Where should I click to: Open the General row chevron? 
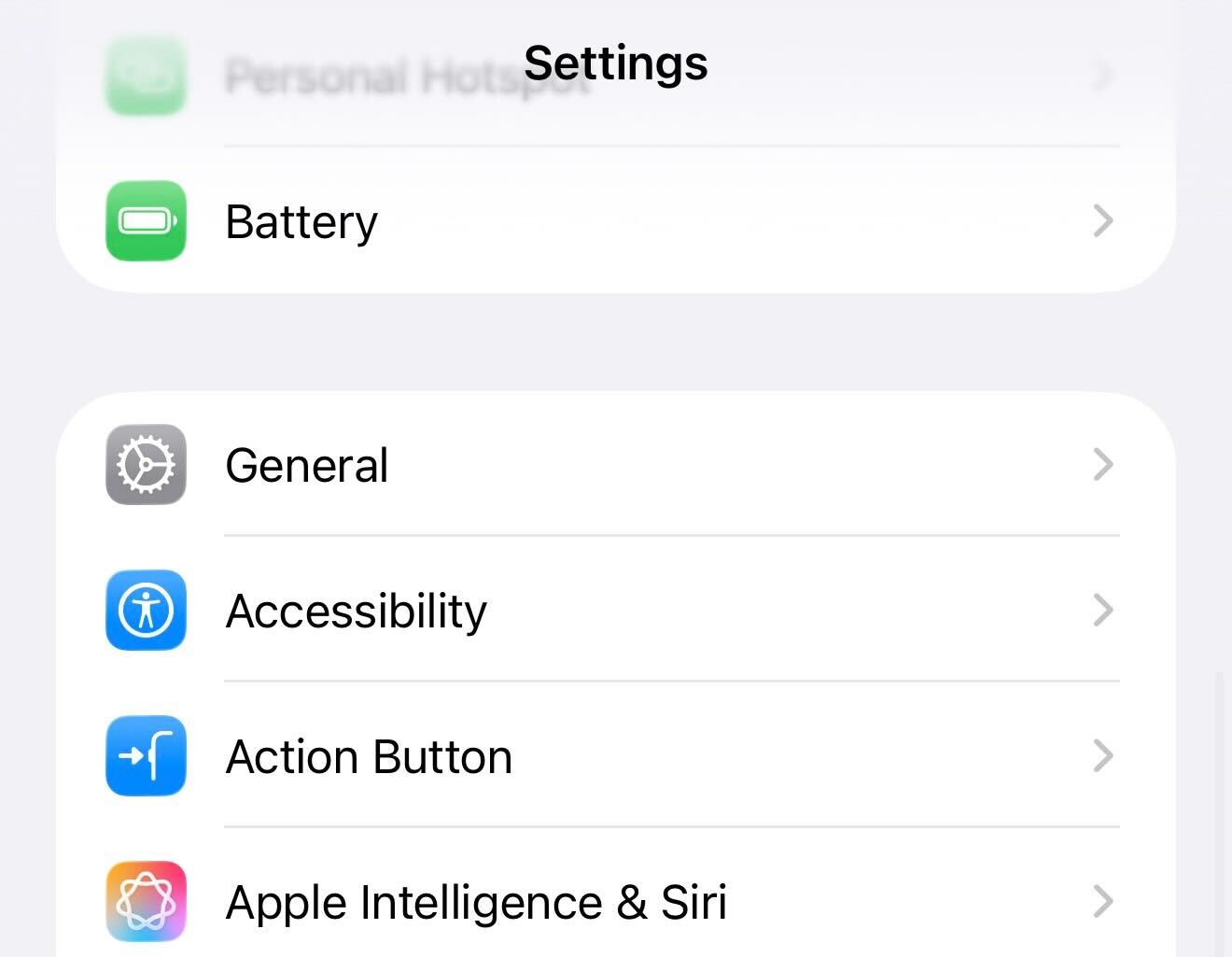[x=1104, y=464]
